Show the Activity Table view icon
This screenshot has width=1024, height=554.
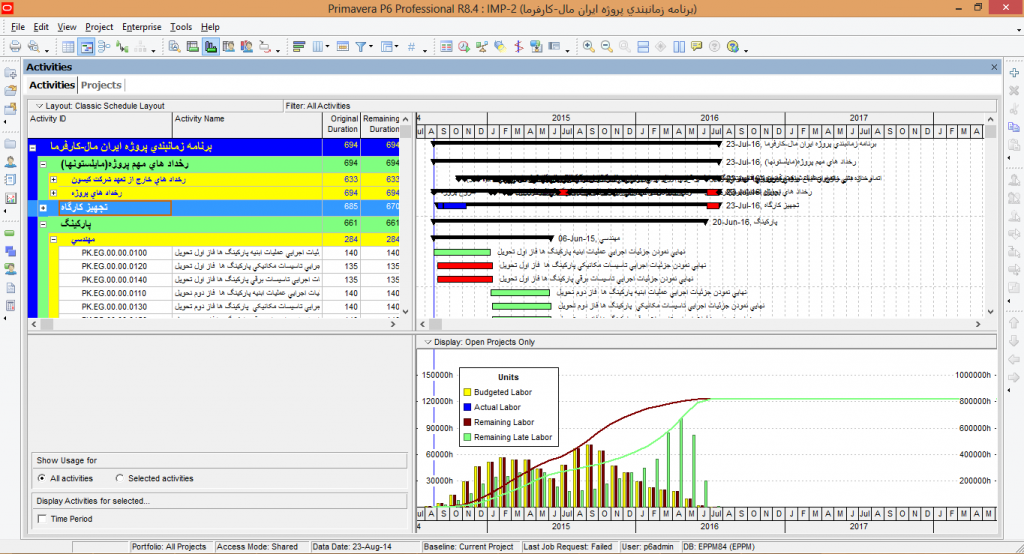(68, 47)
